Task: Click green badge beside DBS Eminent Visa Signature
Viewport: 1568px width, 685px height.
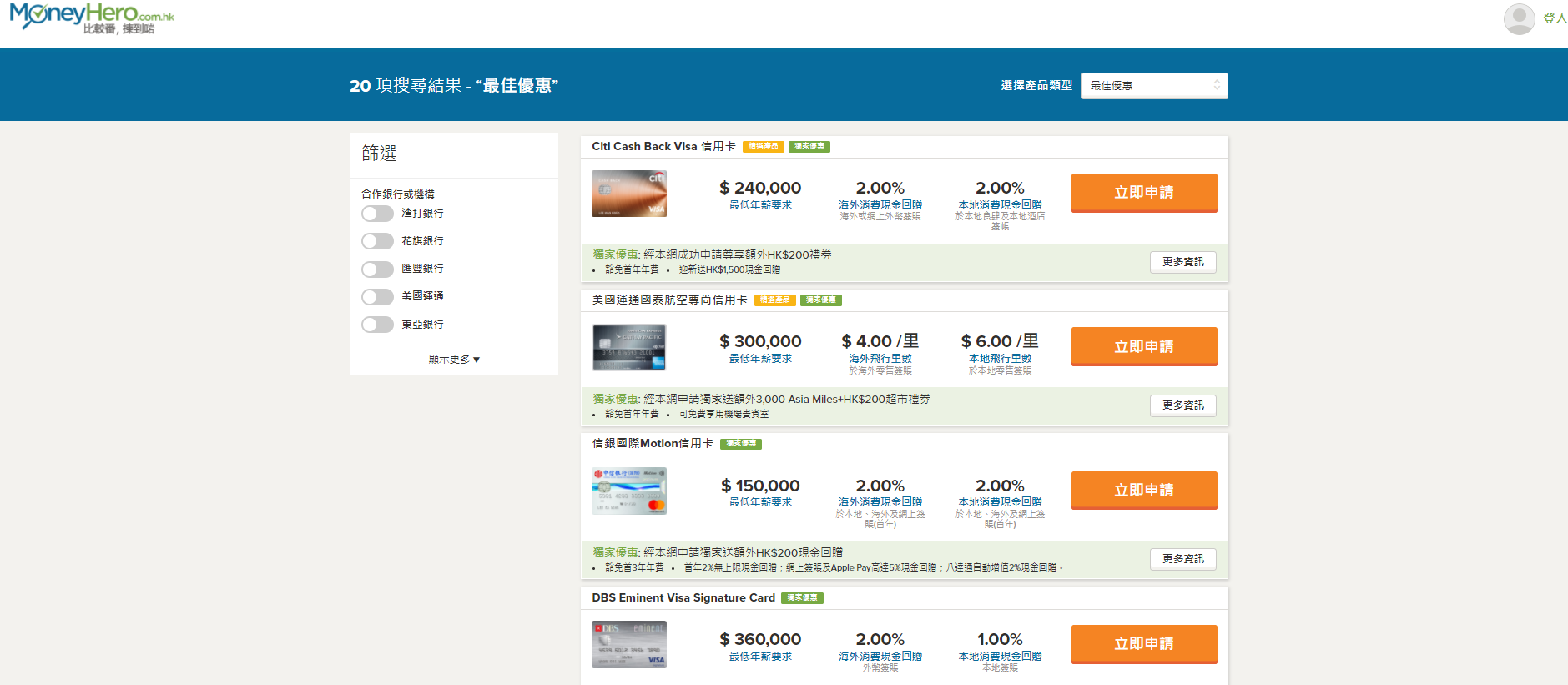Action: pos(802,598)
